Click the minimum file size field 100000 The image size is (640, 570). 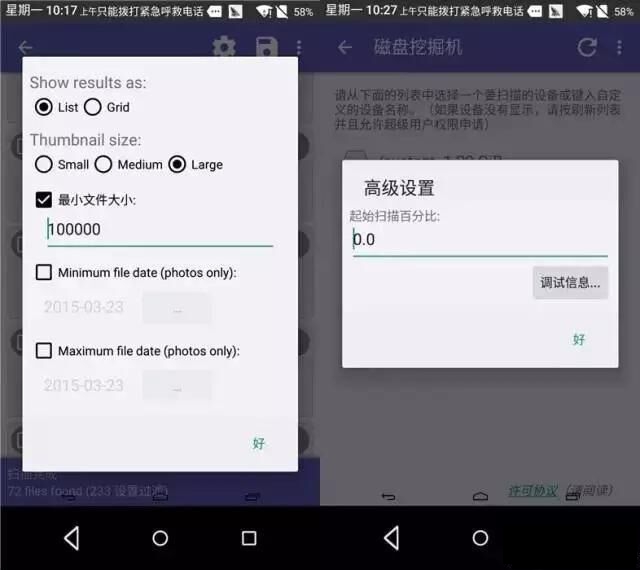160,230
